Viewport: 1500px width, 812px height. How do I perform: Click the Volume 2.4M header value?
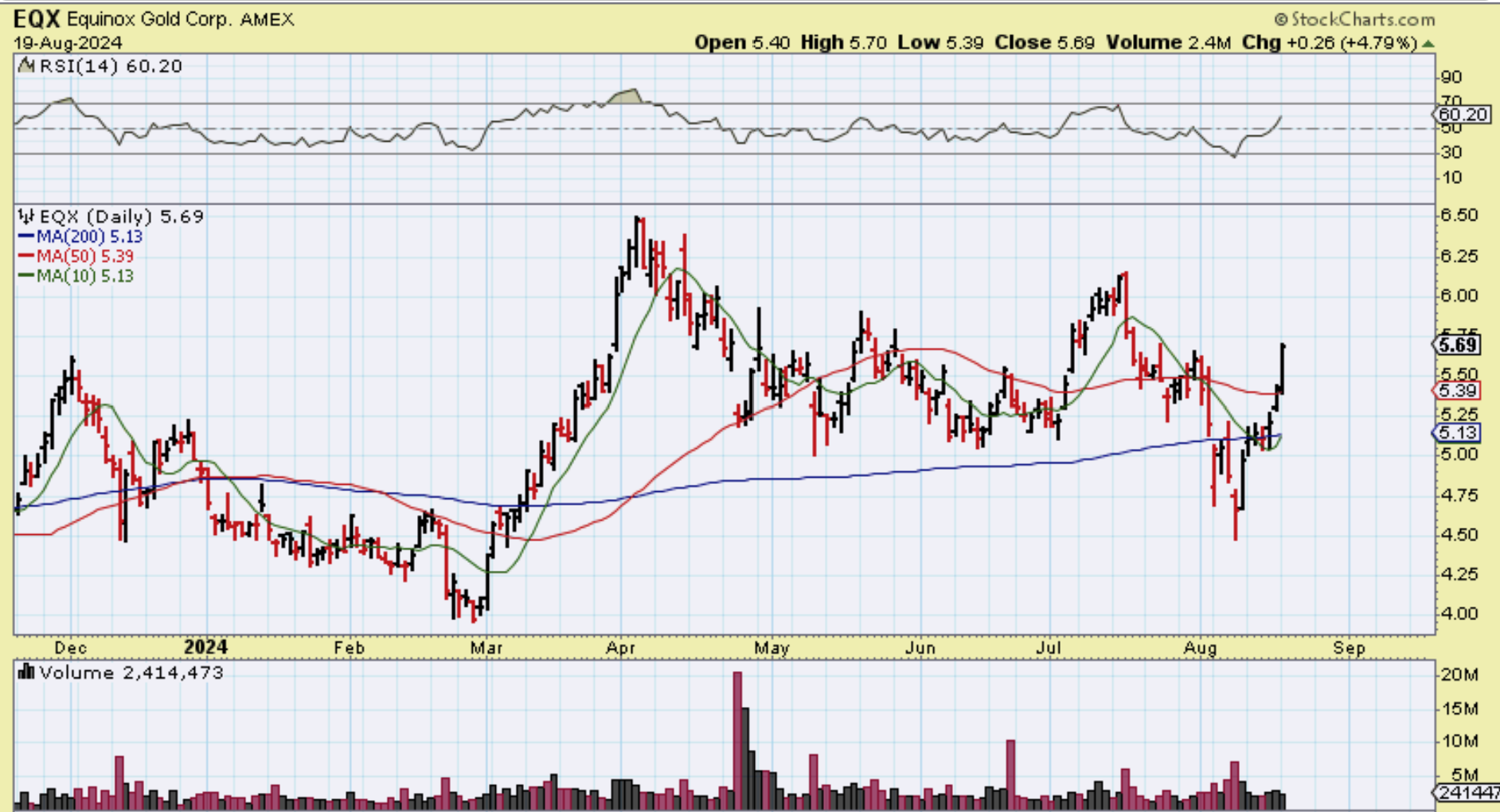click(1168, 42)
